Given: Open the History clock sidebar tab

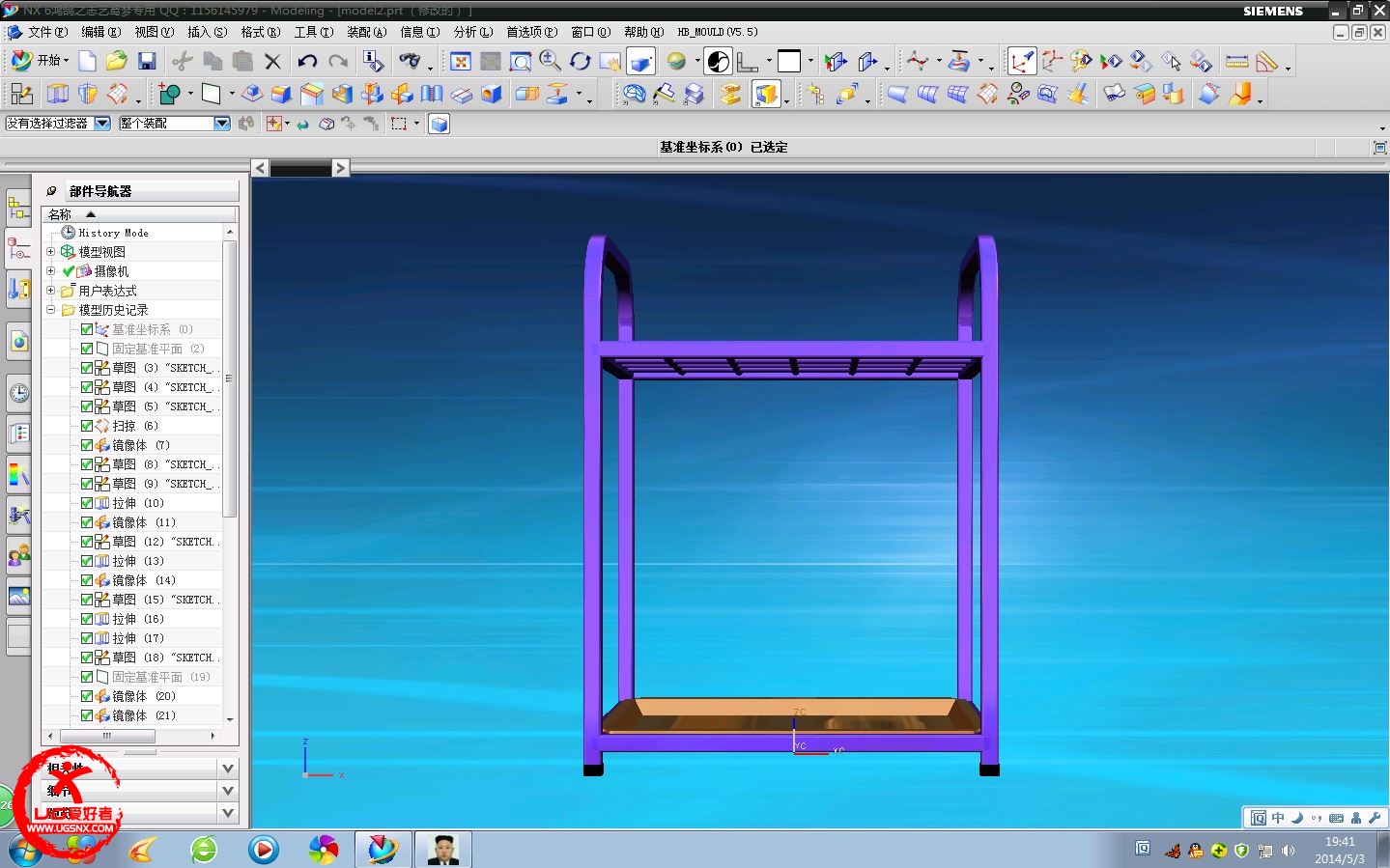Looking at the screenshot, I should tap(18, 393).
